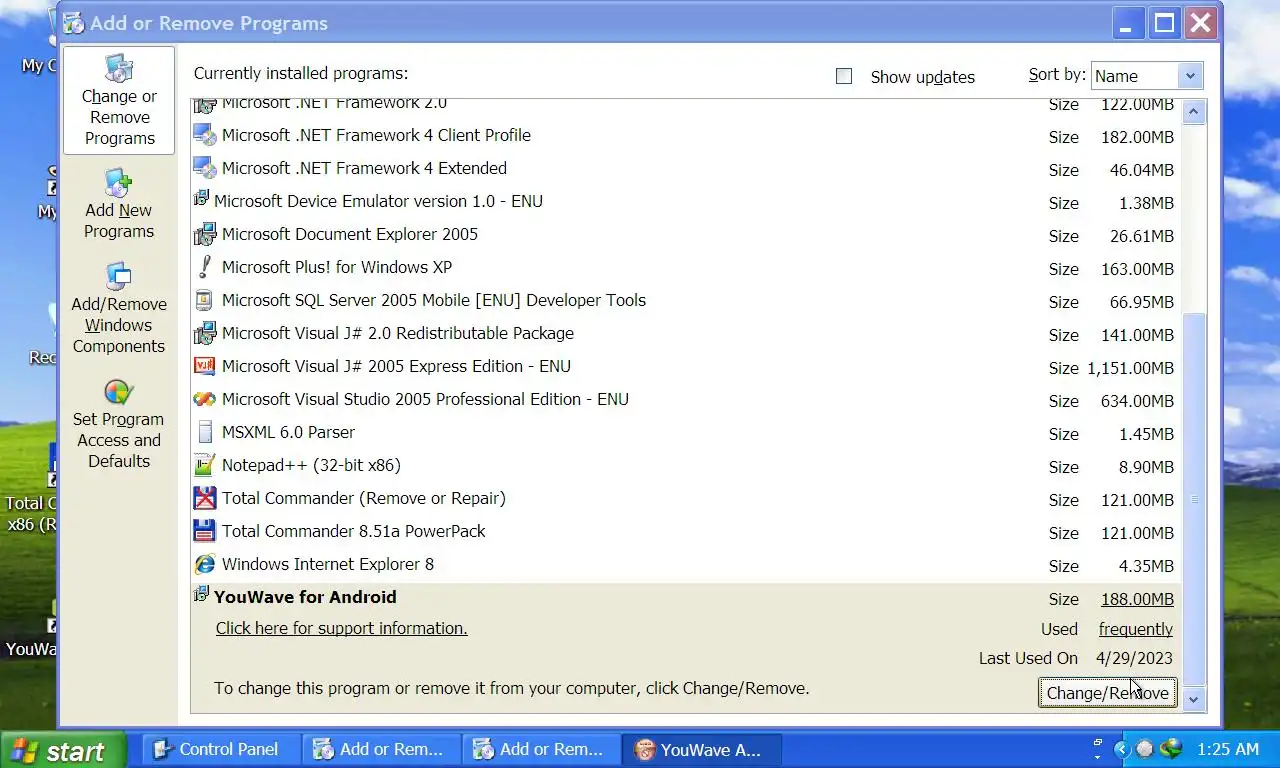This screenshot has height=768, width=1280.
Task: Click the MSXML 6.0 Parser icon
Action: (204, 432)
